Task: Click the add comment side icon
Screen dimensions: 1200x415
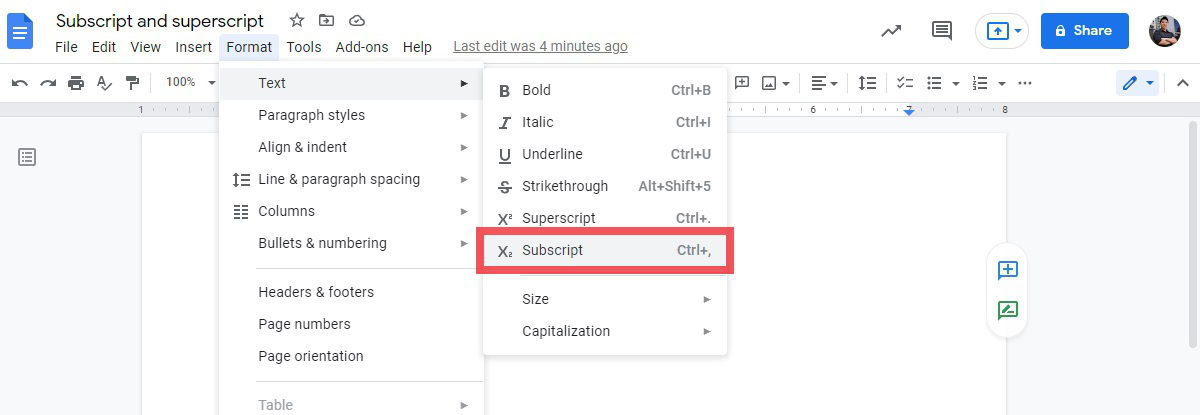Action: 1007,270
